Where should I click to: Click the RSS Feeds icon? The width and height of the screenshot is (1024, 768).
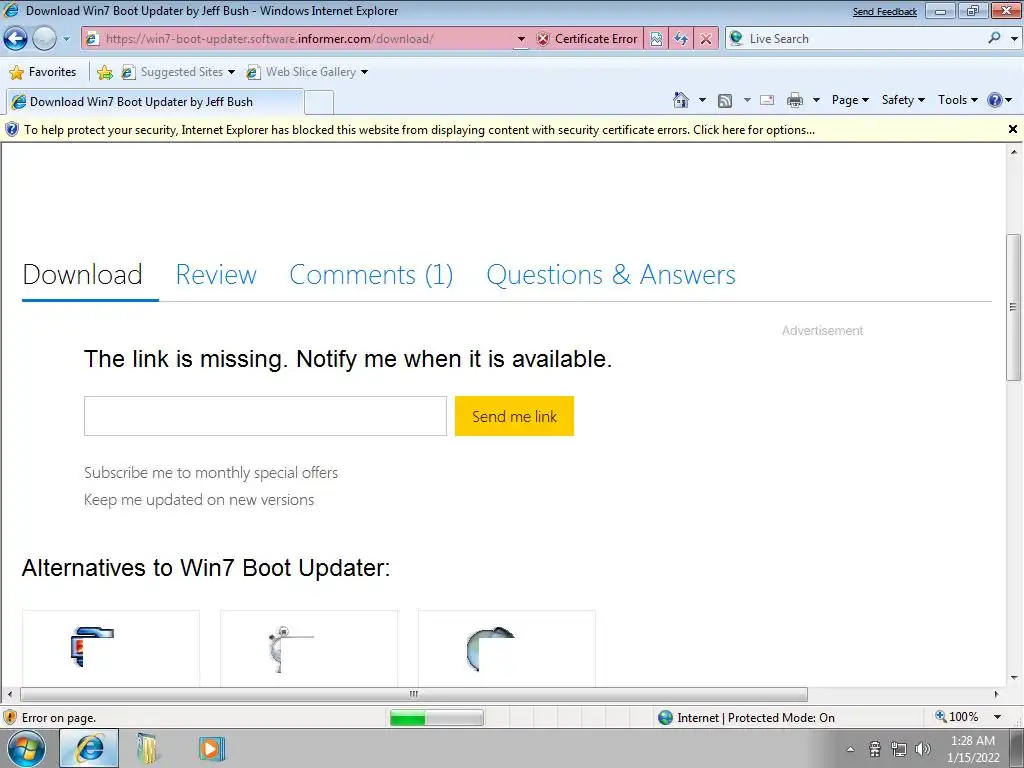pos(724,101)
